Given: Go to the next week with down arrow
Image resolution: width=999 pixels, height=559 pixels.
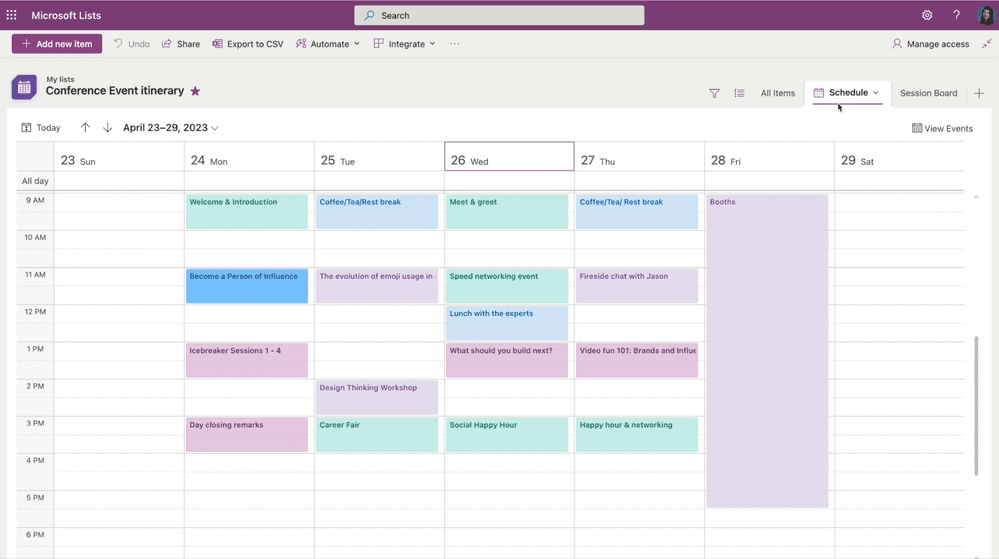Looking at the screenshot, I should 108,127.
